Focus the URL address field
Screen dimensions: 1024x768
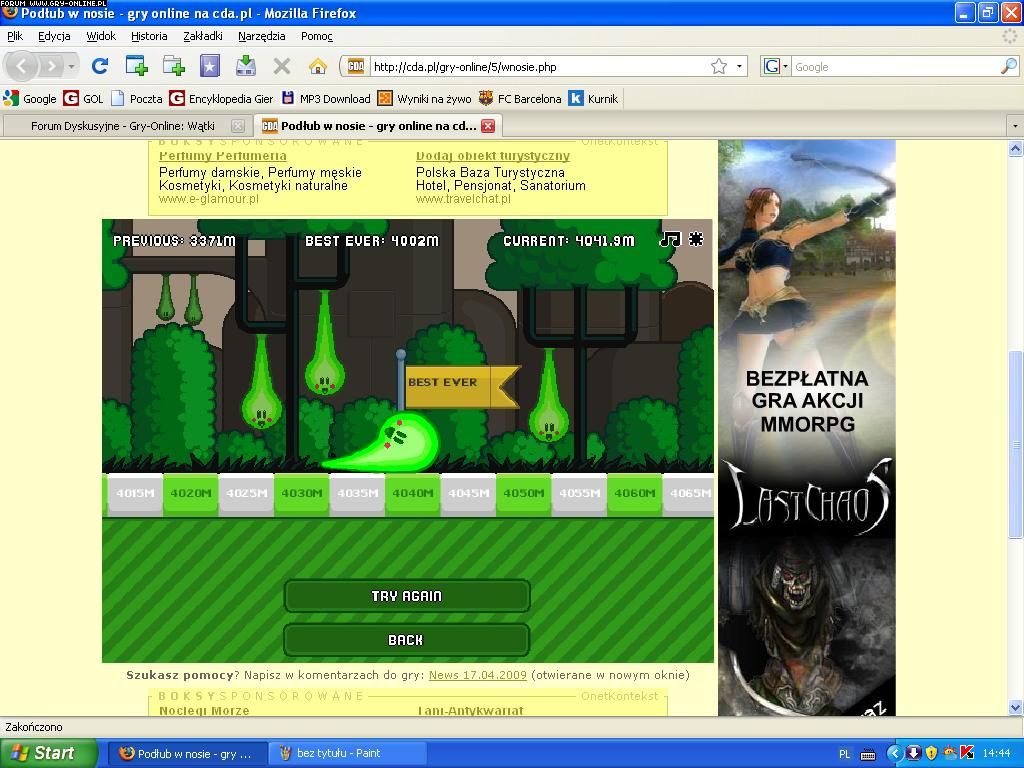point(539,66)
